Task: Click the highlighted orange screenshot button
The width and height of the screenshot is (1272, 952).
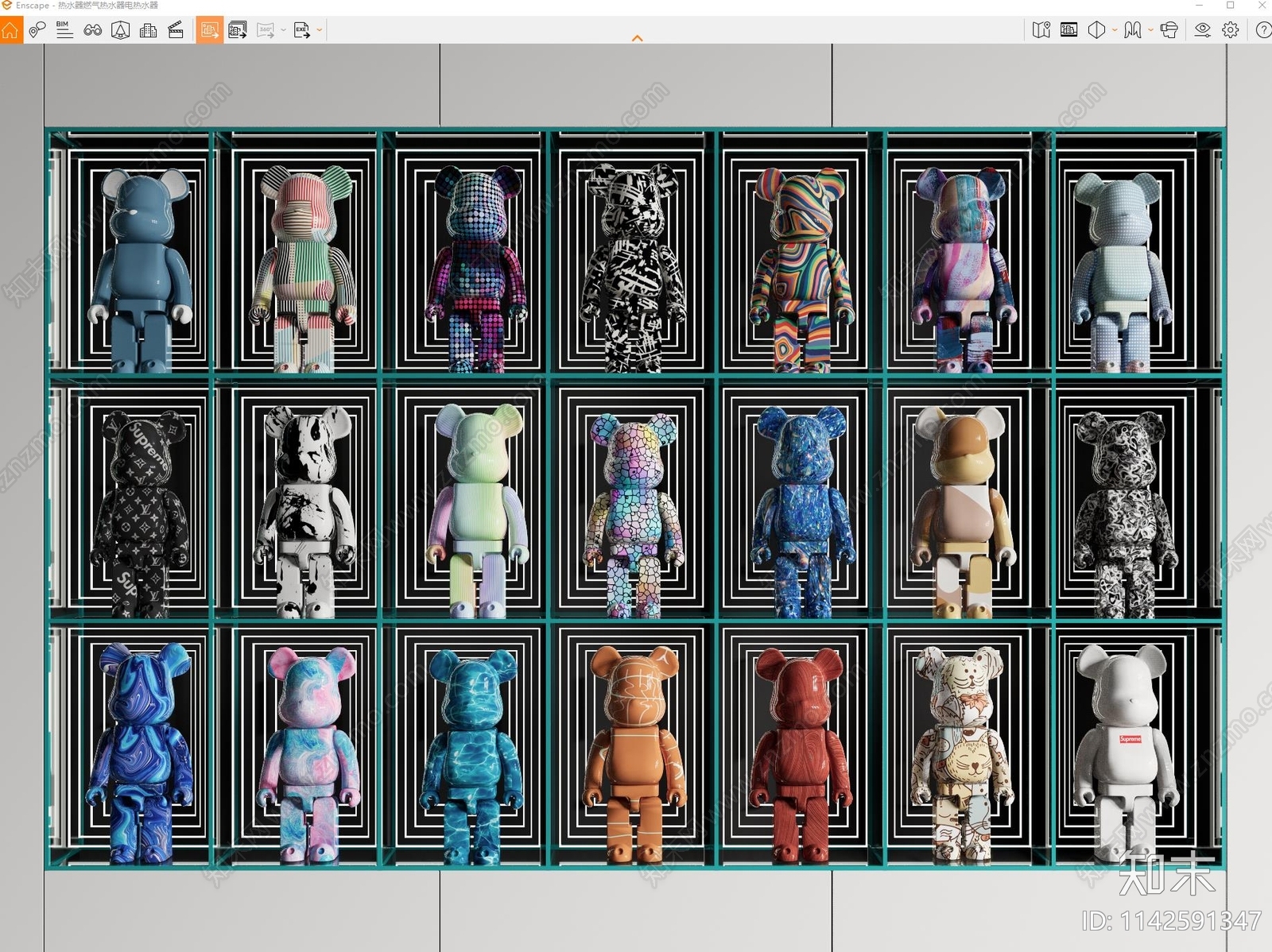Action: [209, 30]
